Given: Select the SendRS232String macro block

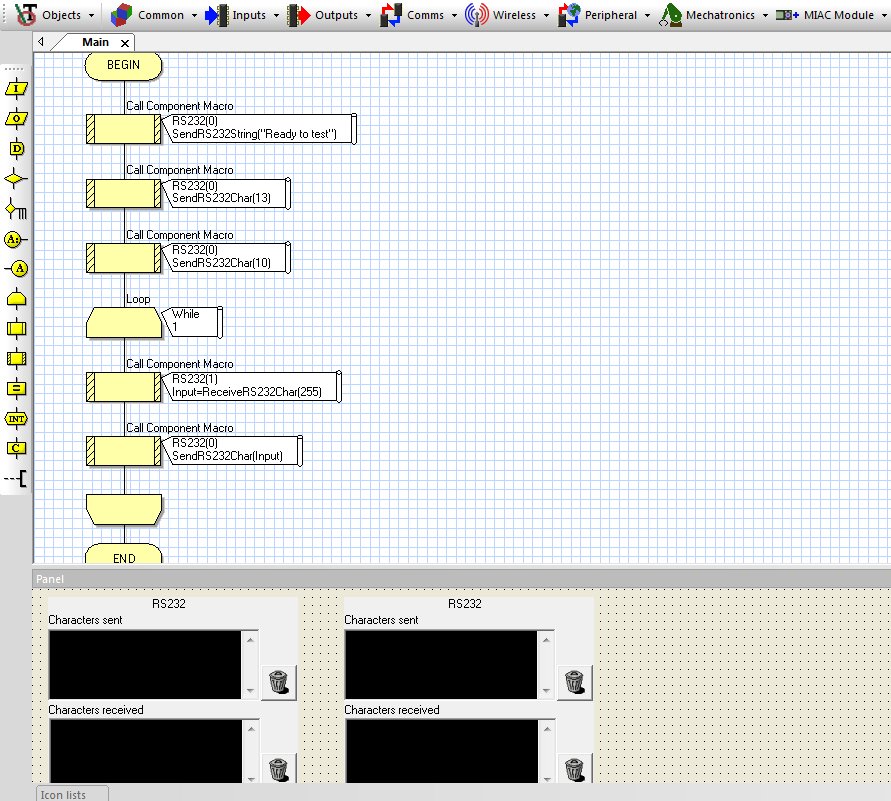Looking at the screenshot, I should coord(123,129).
